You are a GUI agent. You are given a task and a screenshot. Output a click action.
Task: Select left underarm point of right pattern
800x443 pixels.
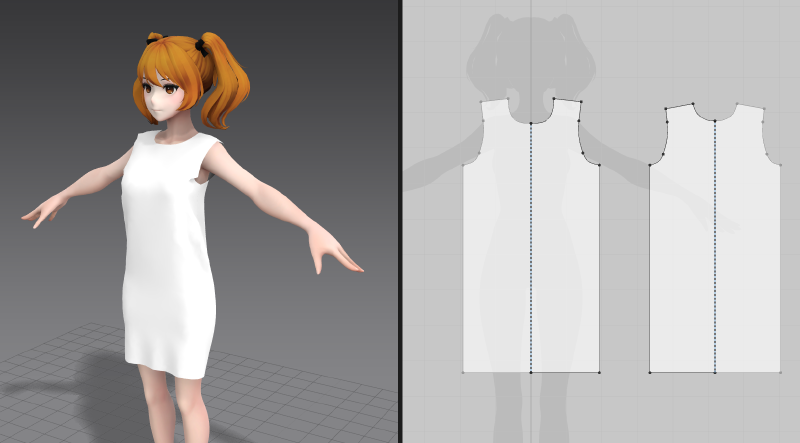click(x=650, y=165)
